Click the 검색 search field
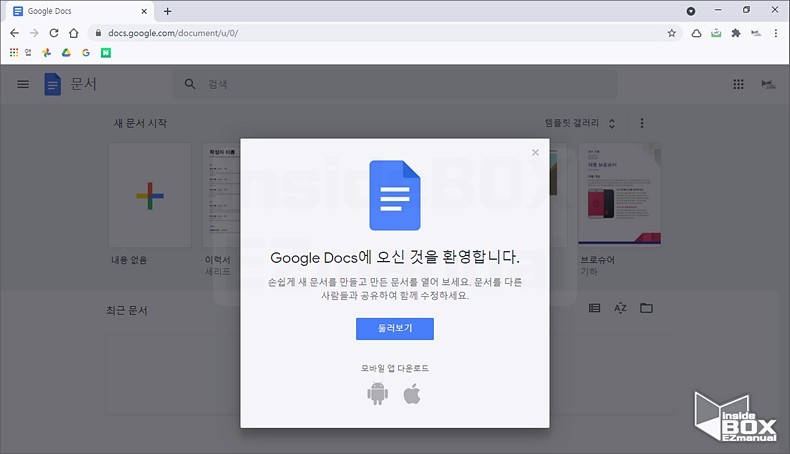Screen dimensions: 790x454 [300, 85]
